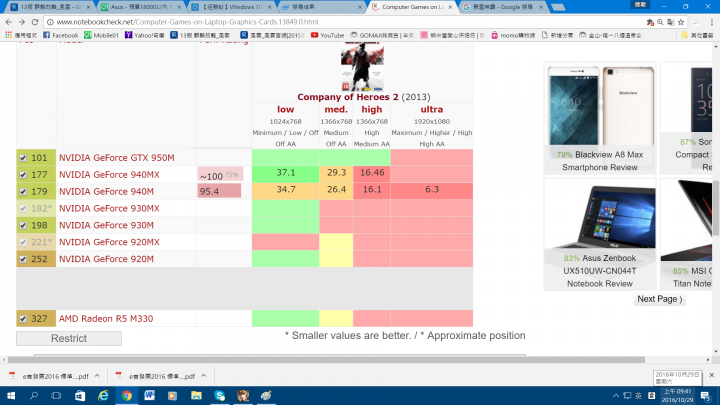Launch Windows Store from taskbar

coord(80,395)
